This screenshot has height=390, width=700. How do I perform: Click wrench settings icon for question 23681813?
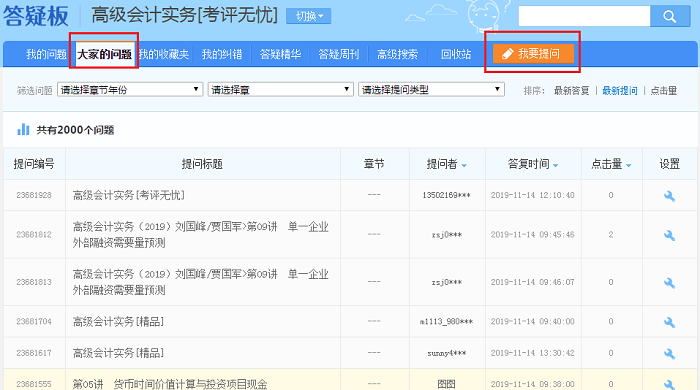[x=669, y=282]
